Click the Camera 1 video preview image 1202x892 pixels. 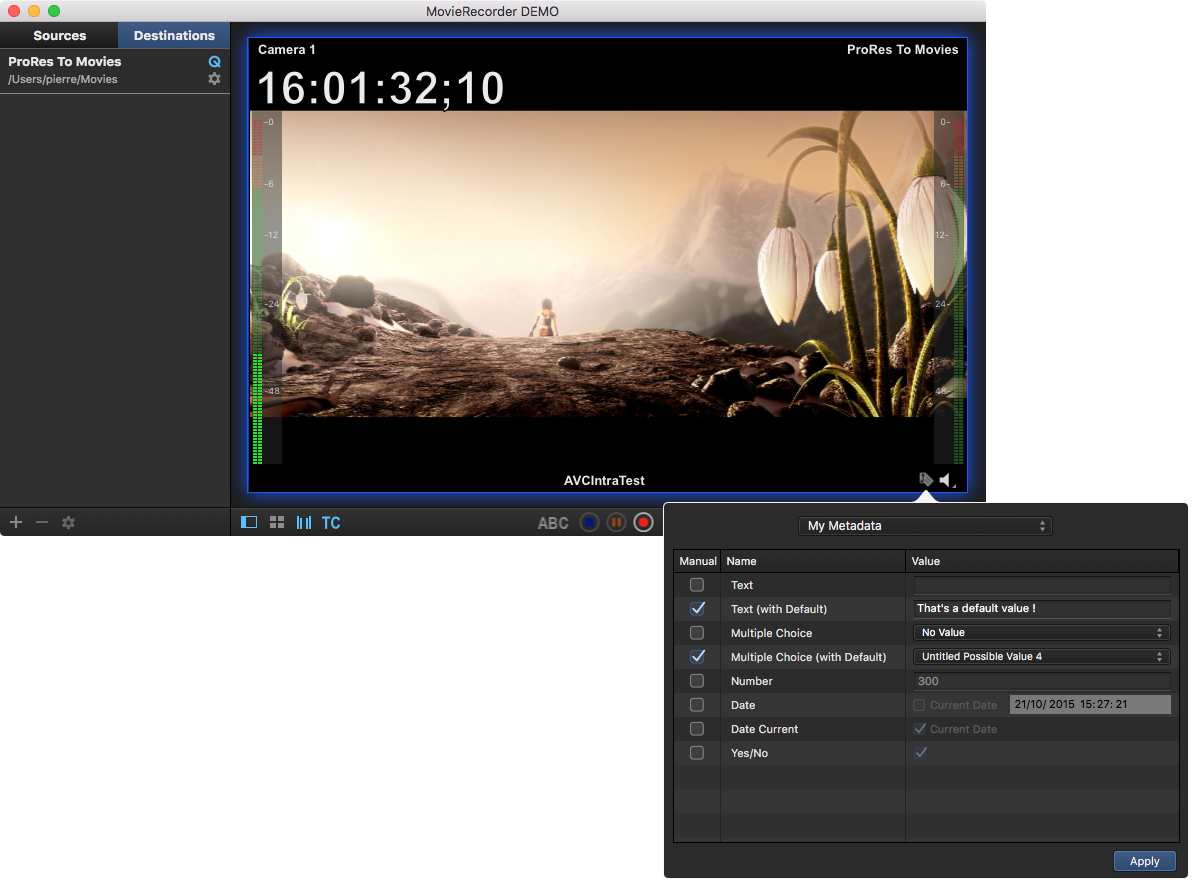[x=608, y=263]
